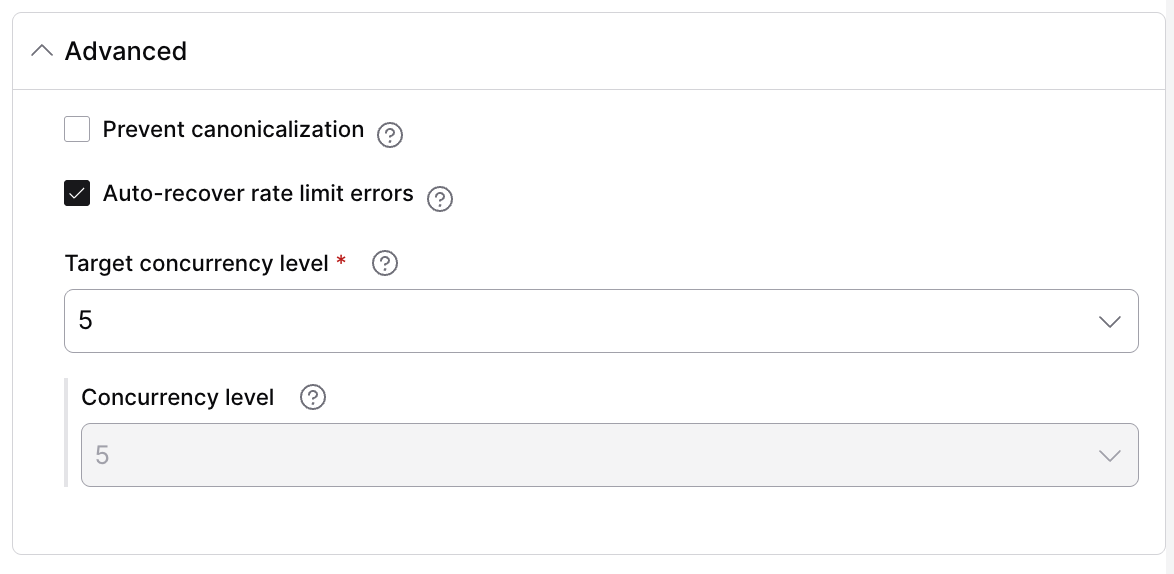
Task: Show help for Concurrency level
Action: (312, 397)
